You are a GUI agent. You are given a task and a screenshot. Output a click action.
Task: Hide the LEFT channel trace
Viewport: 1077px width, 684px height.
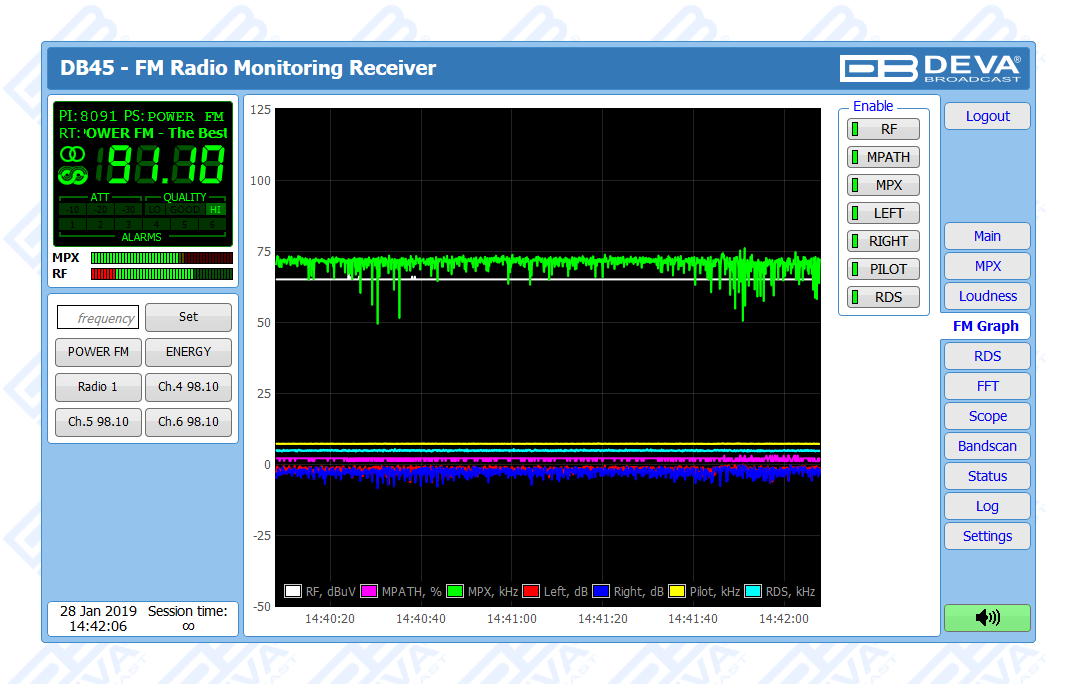tap(883, 213)
